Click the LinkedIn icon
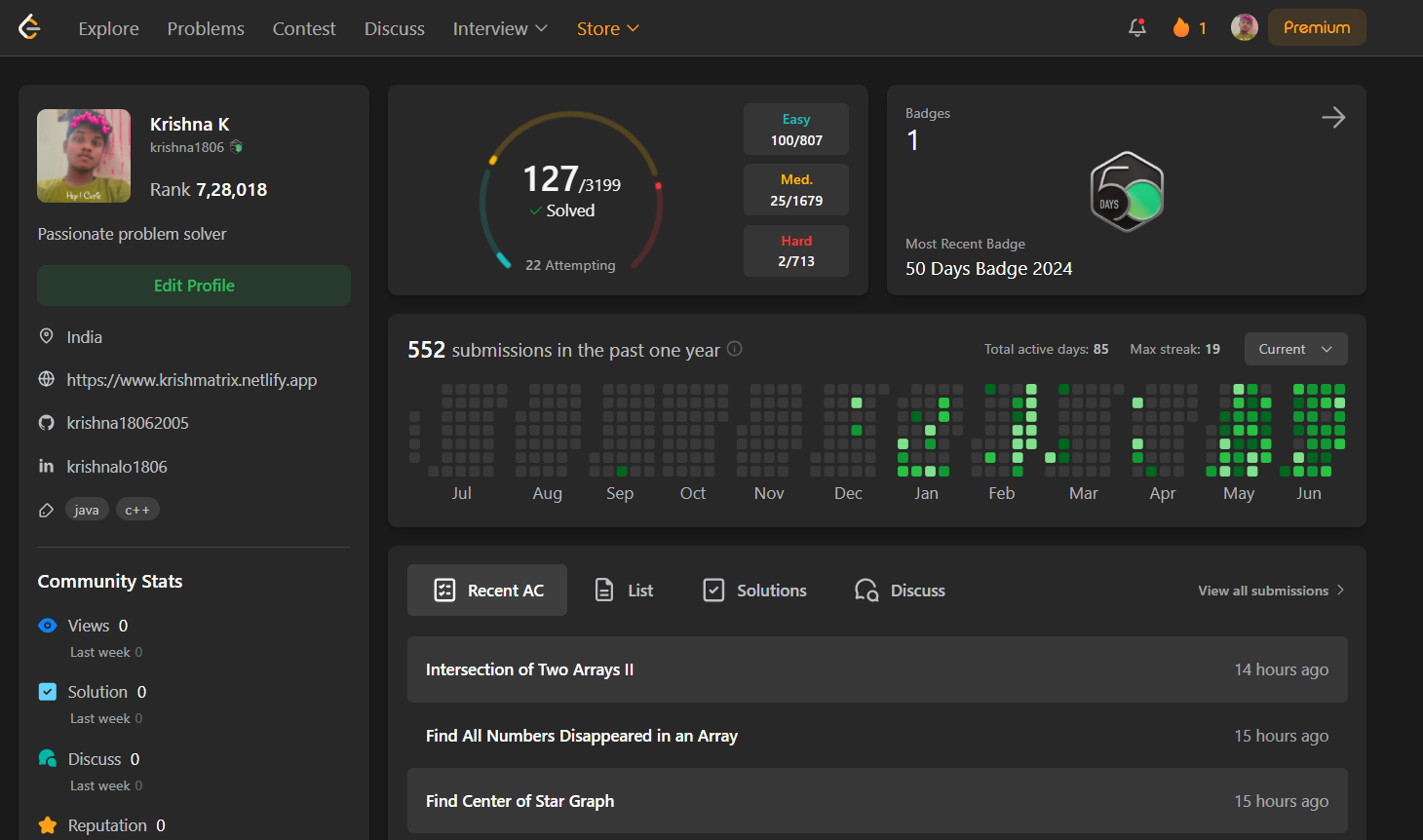This screenshot has height=840, width=1423. (x=46, y=466)
